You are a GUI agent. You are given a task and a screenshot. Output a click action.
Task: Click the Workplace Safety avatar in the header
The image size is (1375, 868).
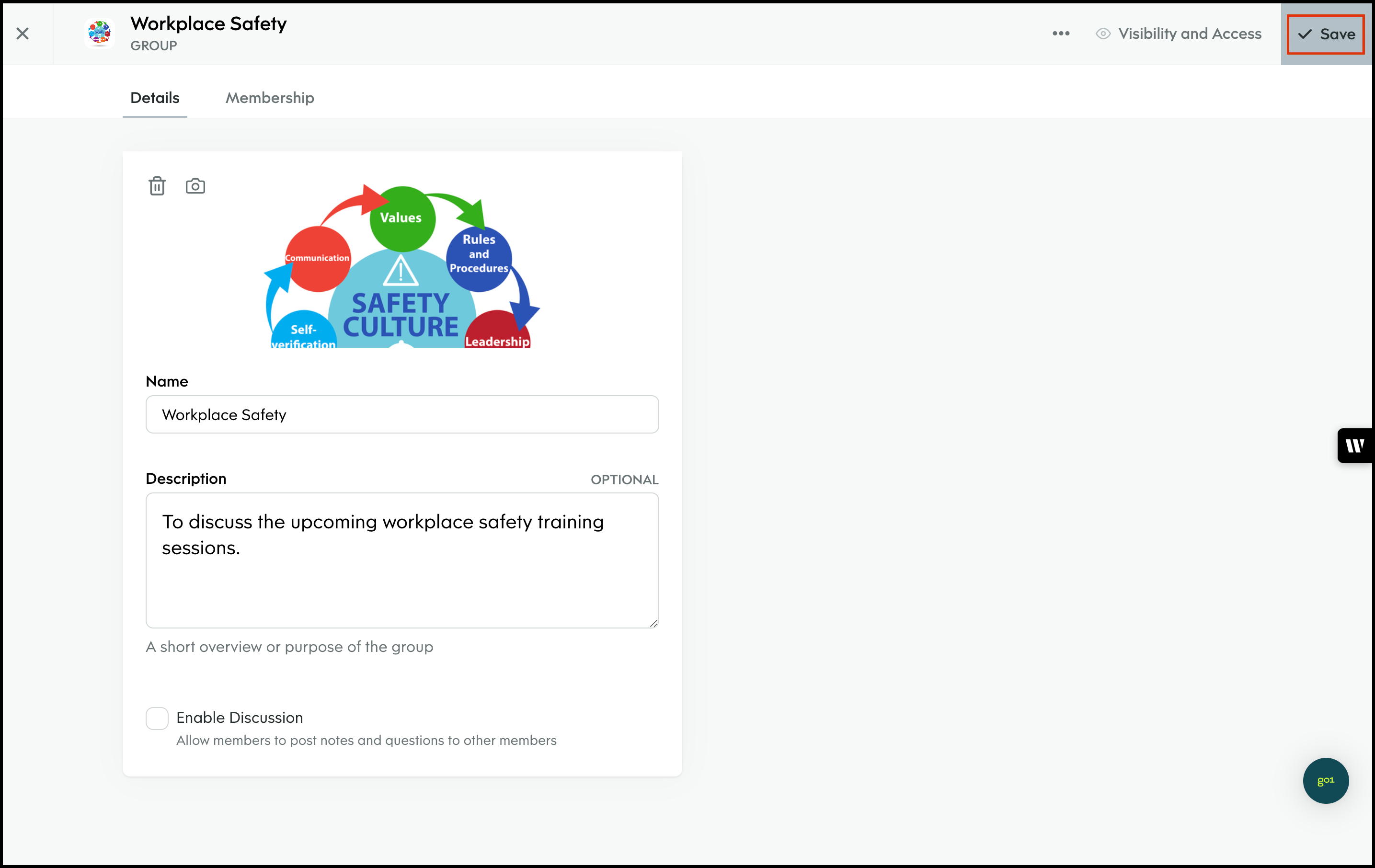pos(99,33)
